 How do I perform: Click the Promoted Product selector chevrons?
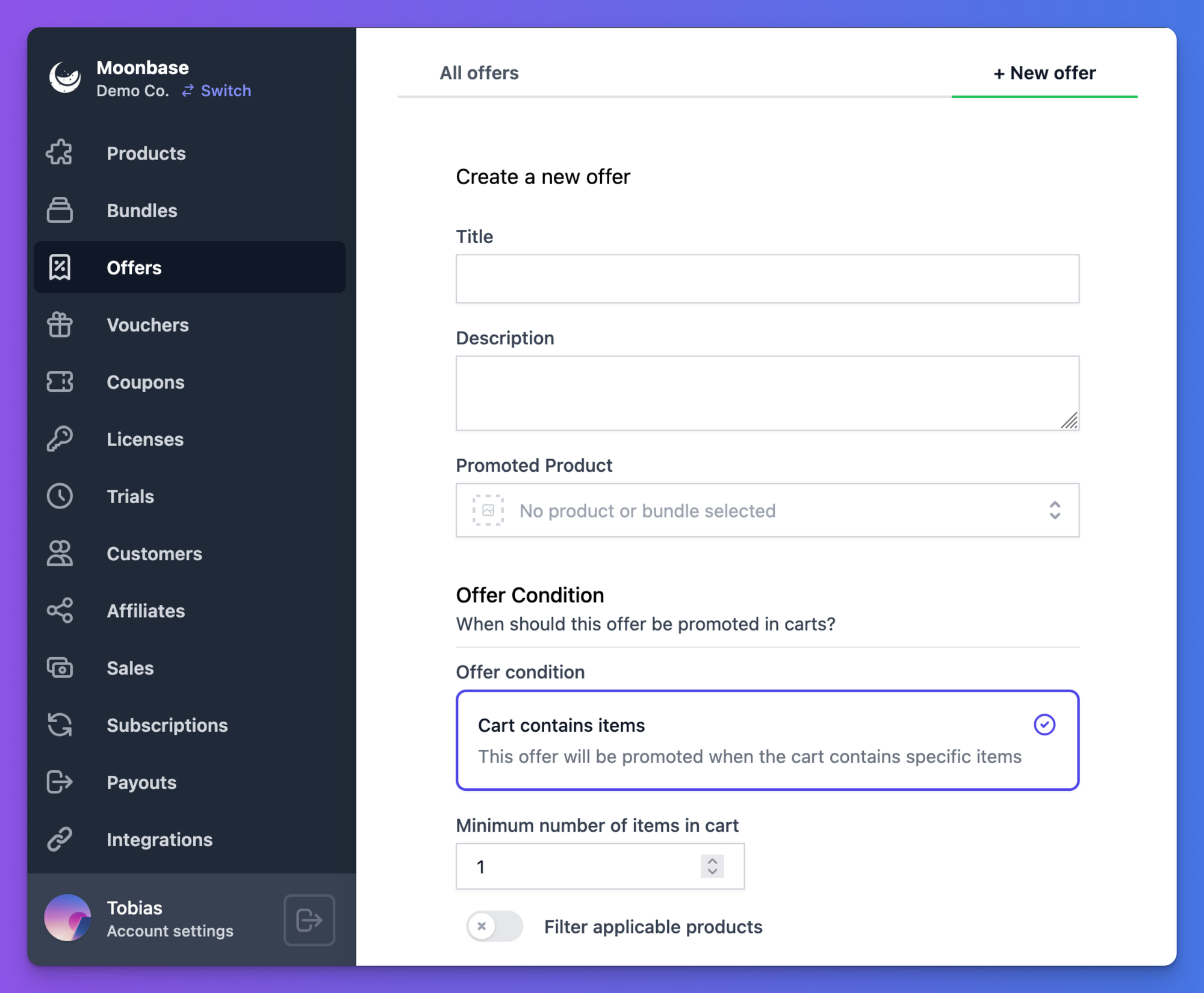tap(1055, 510)
